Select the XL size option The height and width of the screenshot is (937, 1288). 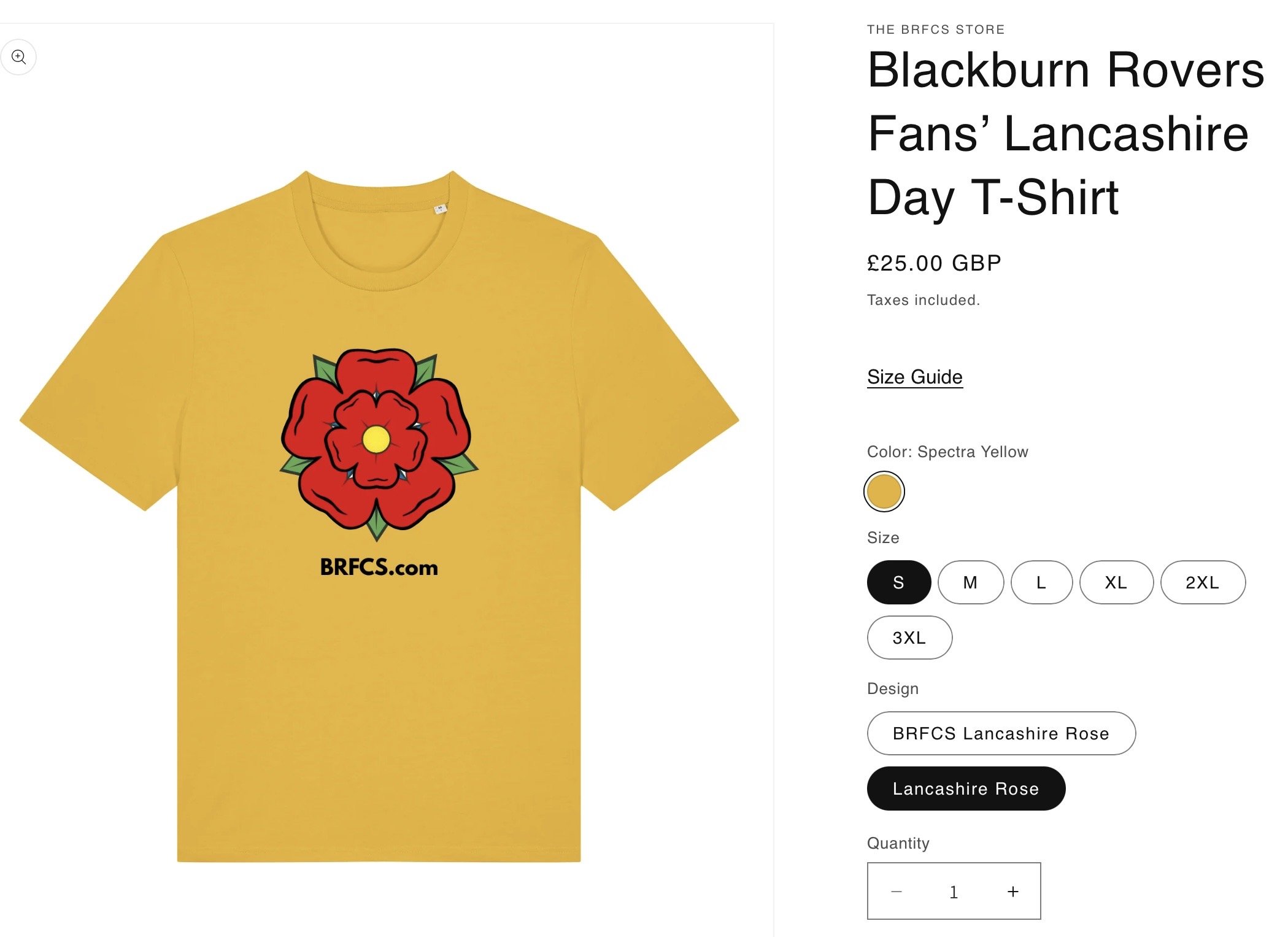pos(1116,582)
